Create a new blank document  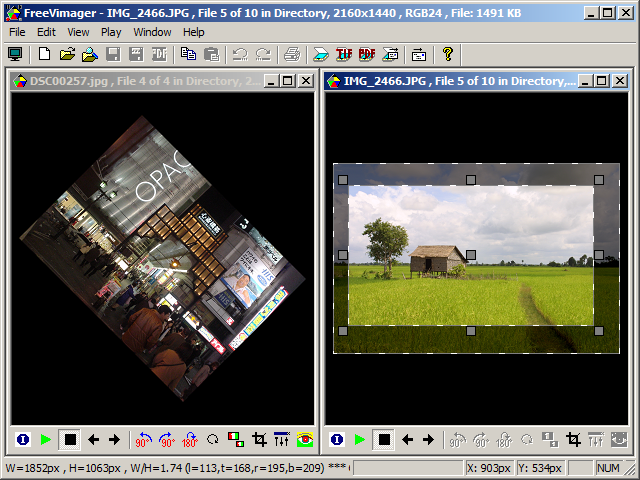pyautogui.click(x=44, y=54)
